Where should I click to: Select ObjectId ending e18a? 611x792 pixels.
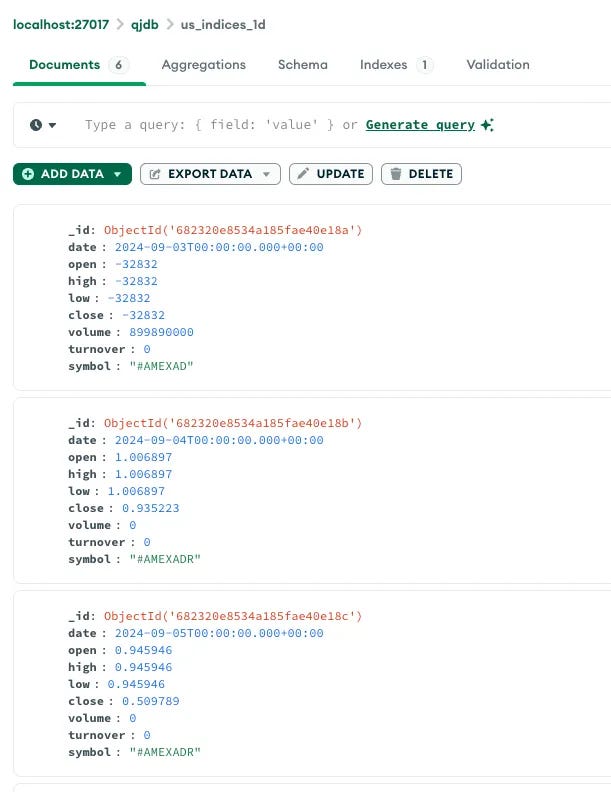(233, 230)
